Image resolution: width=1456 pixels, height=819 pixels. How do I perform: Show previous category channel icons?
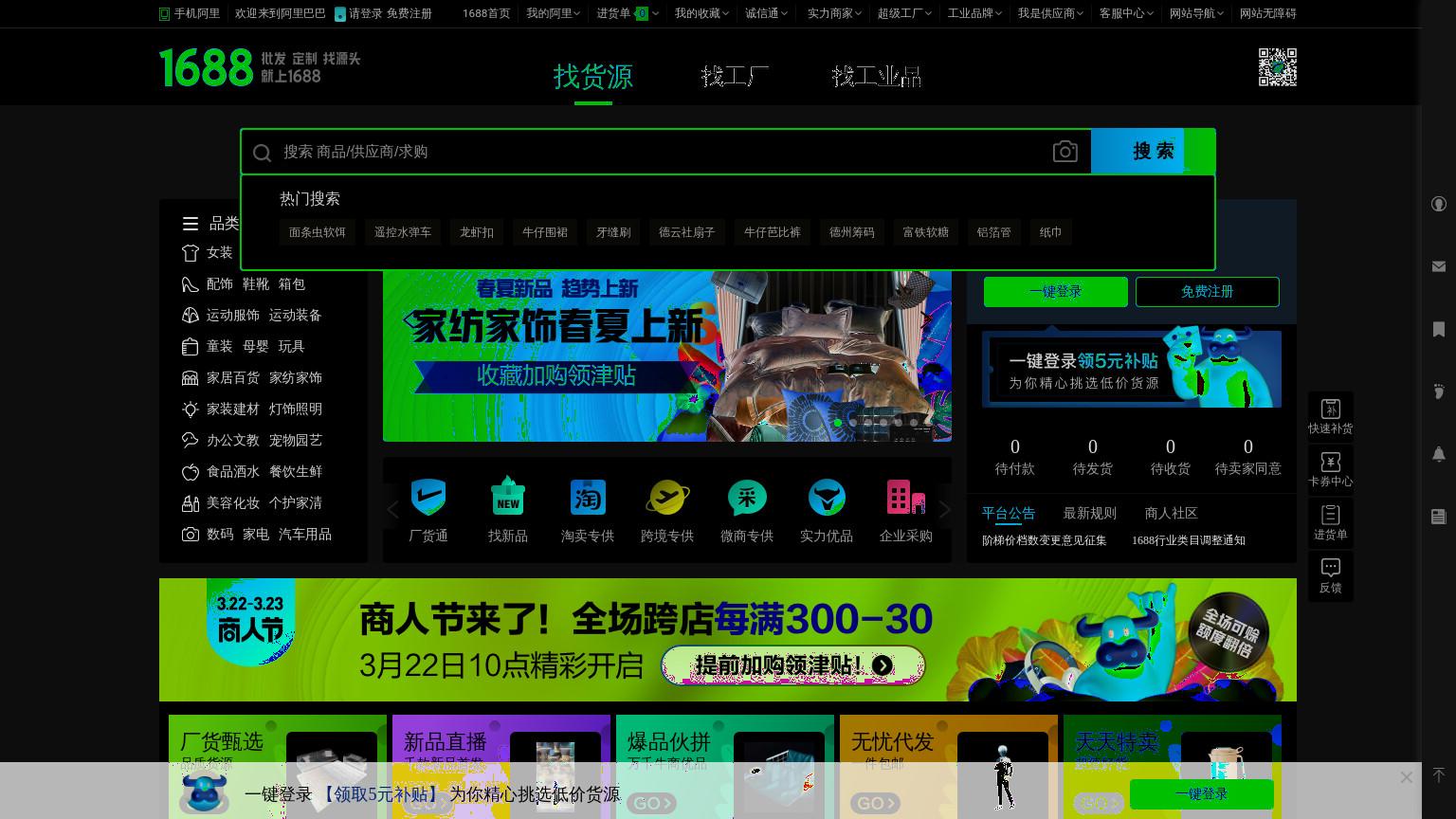[x=393, y=510]
